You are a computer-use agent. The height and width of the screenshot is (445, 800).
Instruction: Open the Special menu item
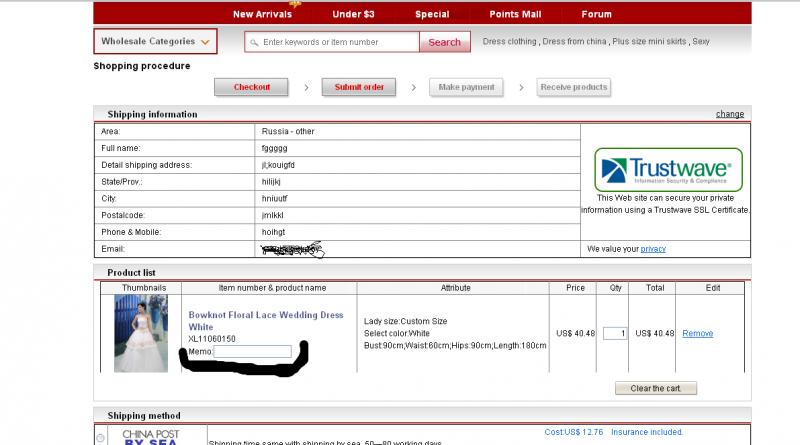pos(432,14)
